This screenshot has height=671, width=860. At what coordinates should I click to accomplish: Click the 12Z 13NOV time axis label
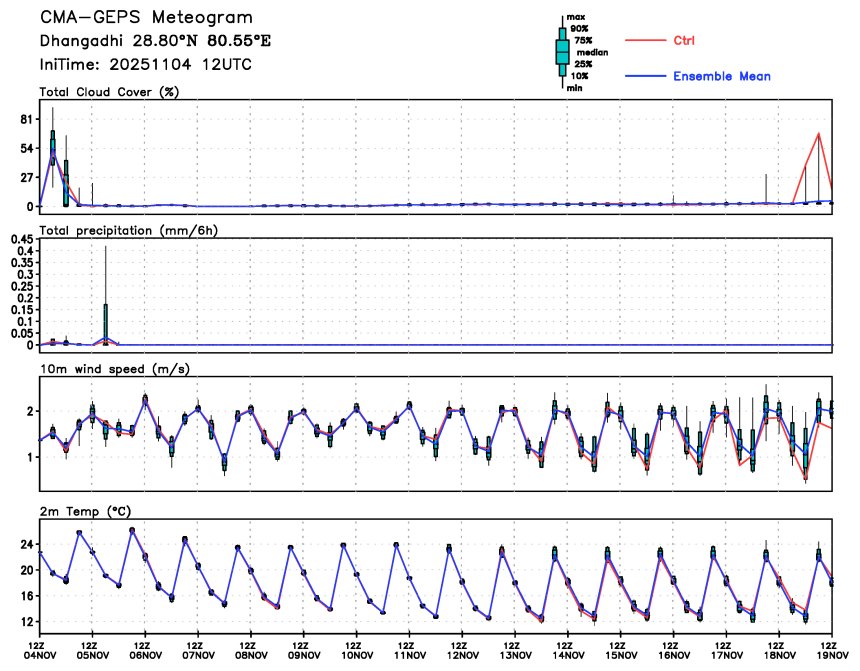click(515, 651)
